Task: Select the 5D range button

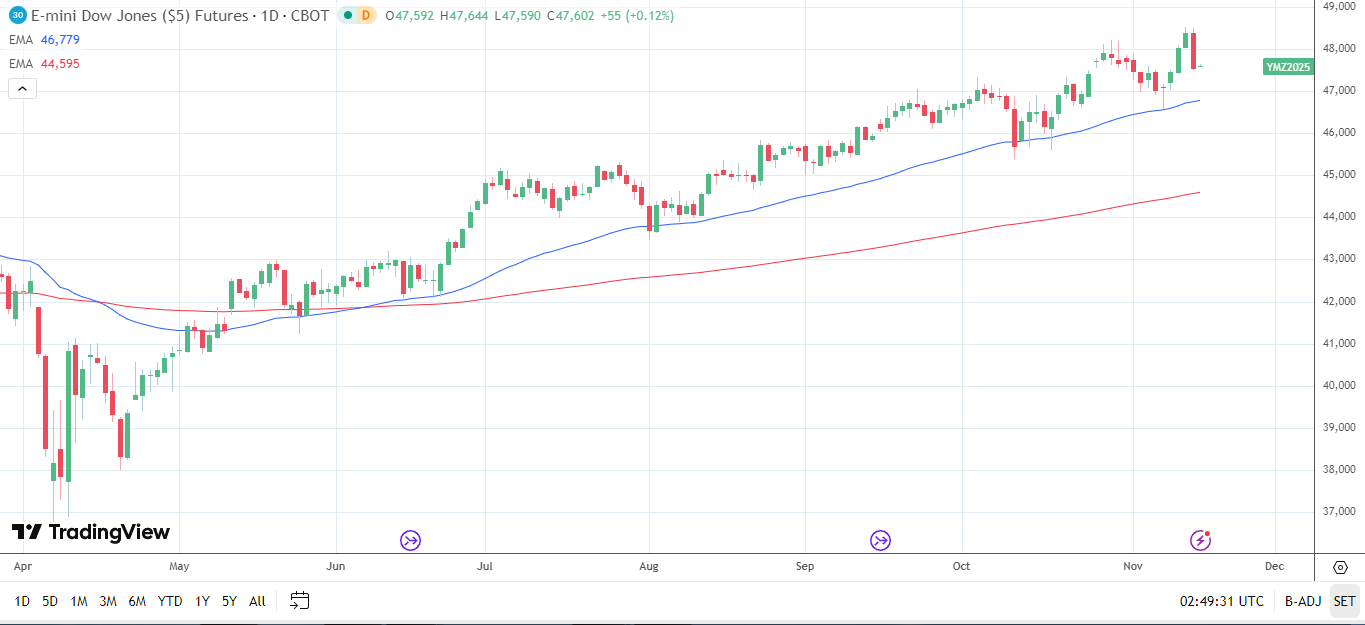Action: tap(49, 601)
